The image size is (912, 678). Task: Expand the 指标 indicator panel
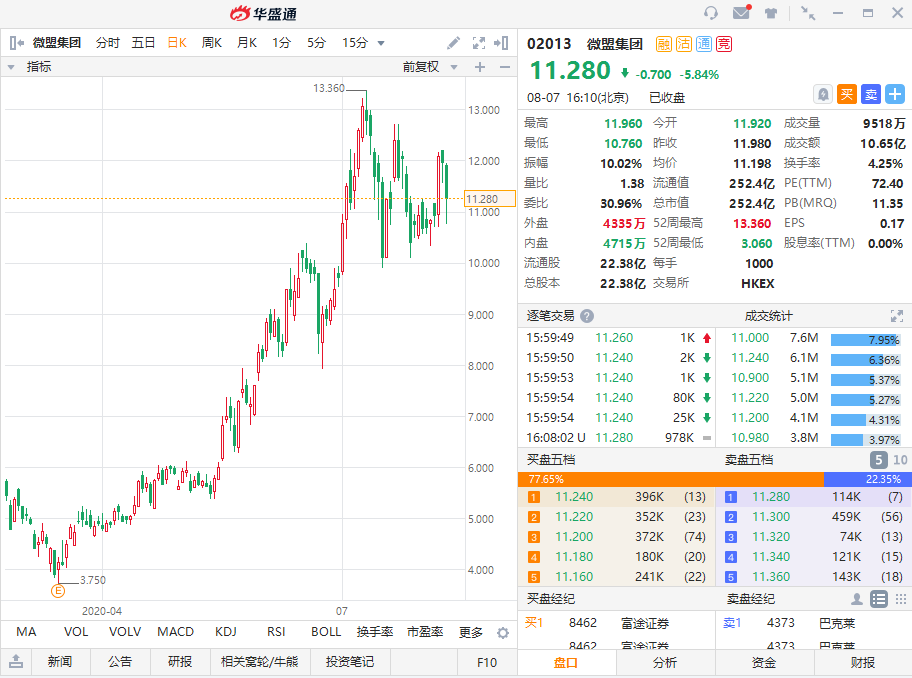(x=11, y=67)
